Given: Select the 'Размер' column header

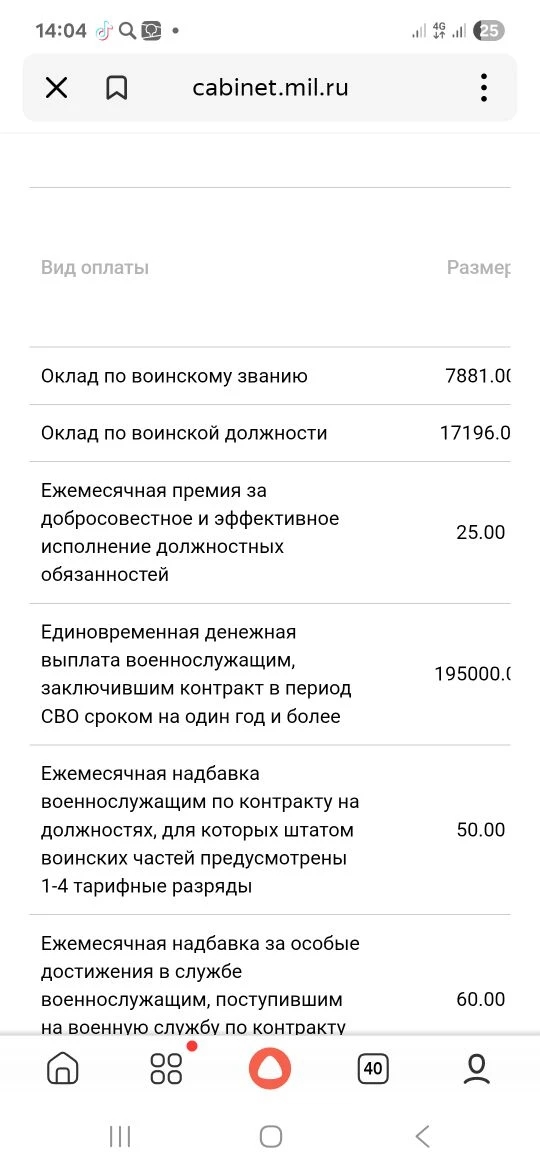Looking at the screenshot, I should (478, 268).
